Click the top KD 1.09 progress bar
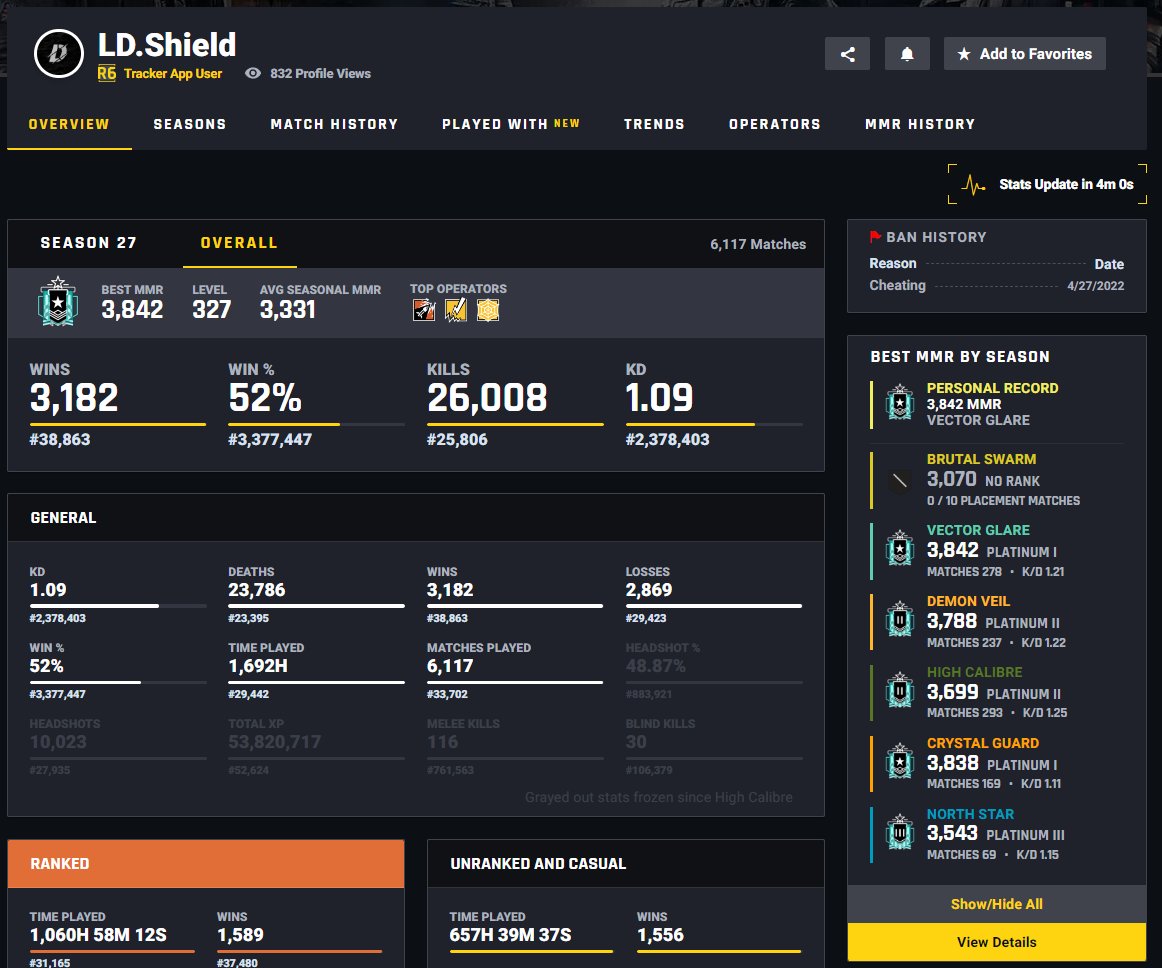The image size is (1162, 968). (714, 425)
